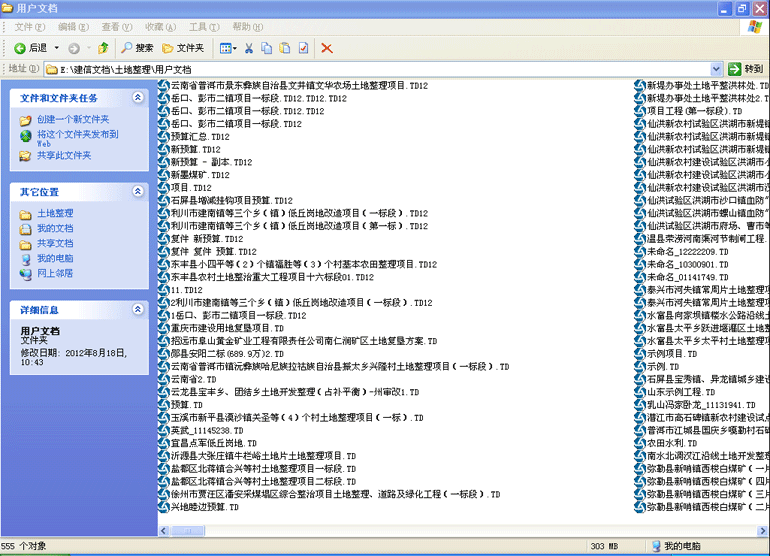Click the Cut scissors icon in toolbar
770x556 pixels.
point(249,48)
